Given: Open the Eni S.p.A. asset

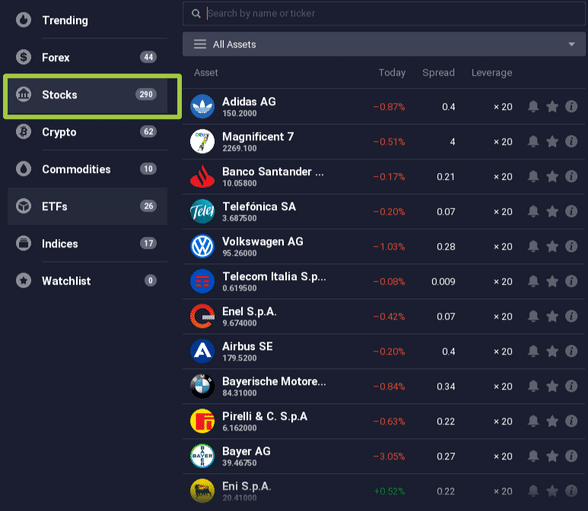Looking at the screenshot, I should click(x=384, y=491).
